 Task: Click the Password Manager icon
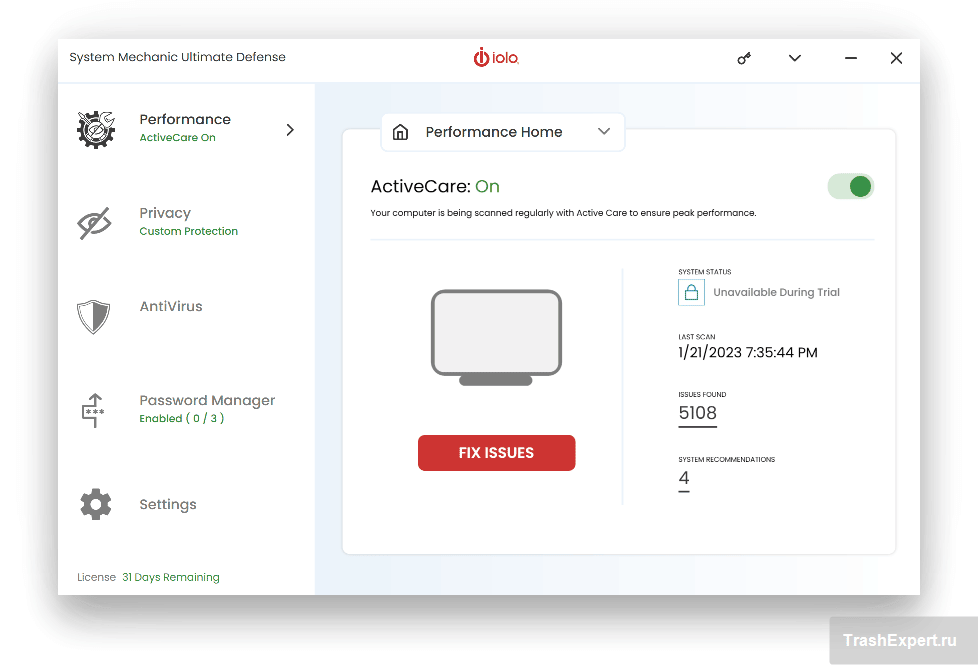tap(94, 410)
